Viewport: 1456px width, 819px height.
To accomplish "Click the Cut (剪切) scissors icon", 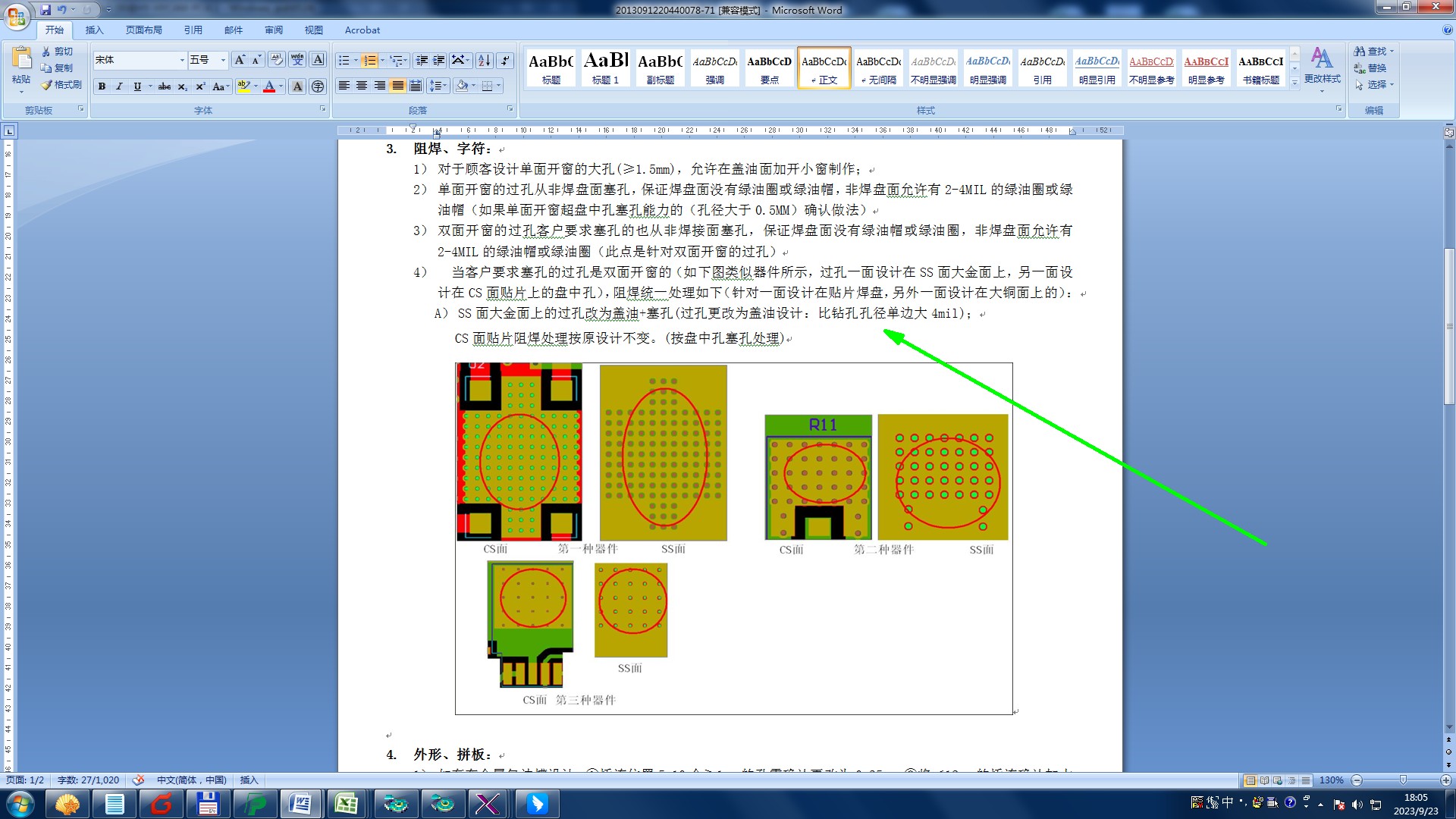I will pyautogui.click(x=46, y=52).
